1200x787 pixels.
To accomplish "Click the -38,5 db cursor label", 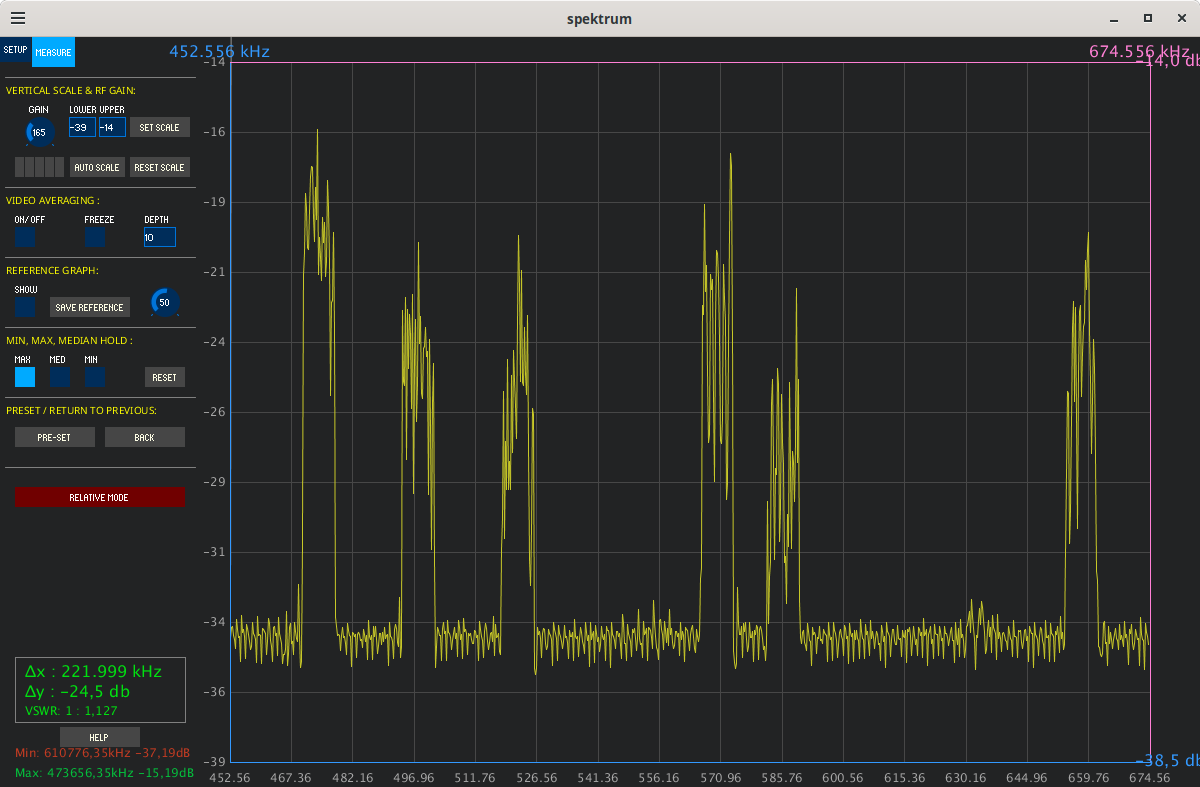I will (x=1167, y=760).
